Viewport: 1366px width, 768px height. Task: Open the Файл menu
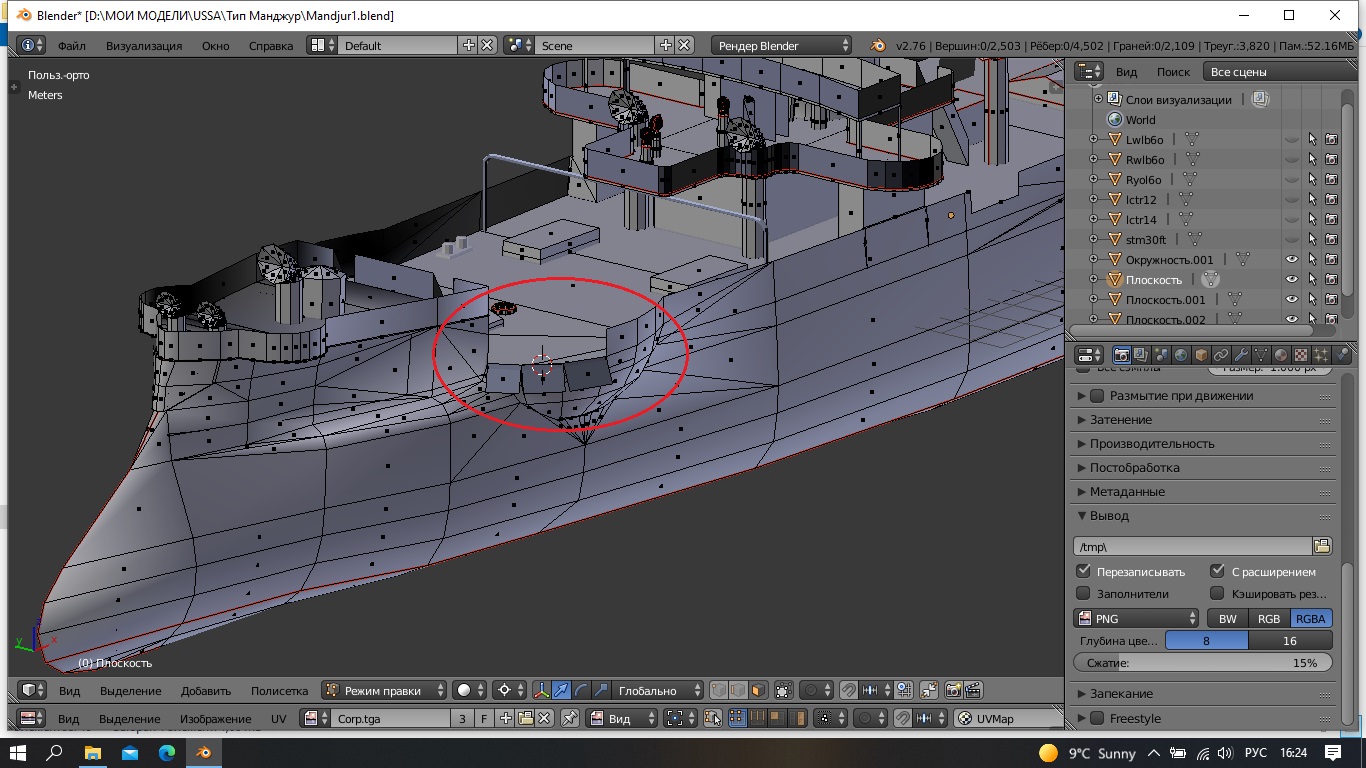[71, 45]
